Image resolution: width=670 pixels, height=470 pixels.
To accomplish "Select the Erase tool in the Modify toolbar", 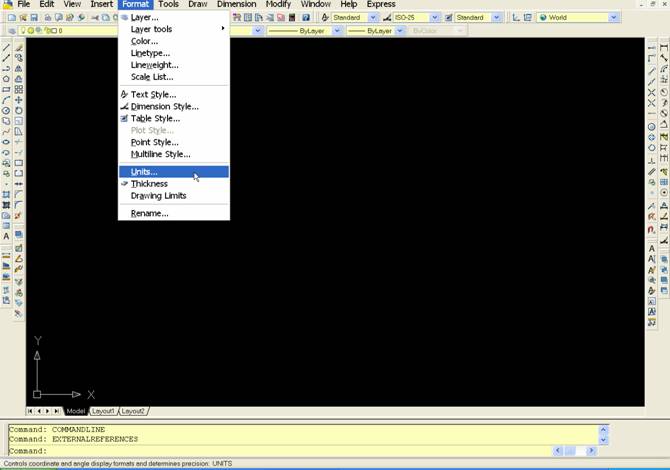I will point(19,47).
